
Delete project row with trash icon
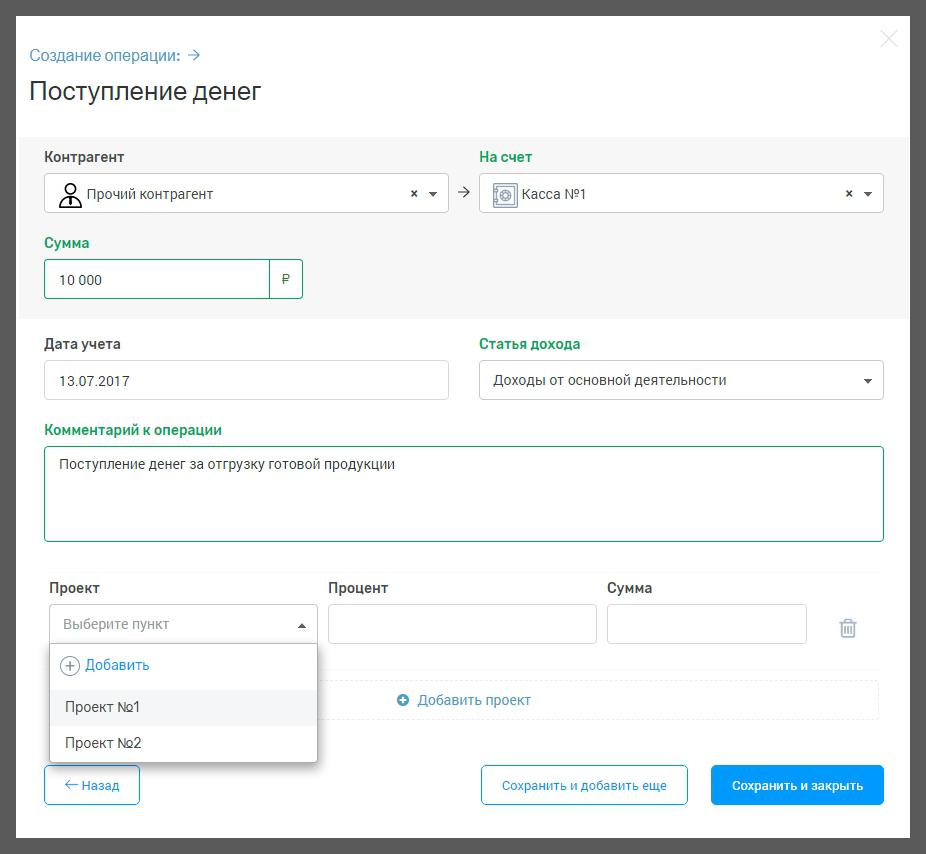[847, 628]
